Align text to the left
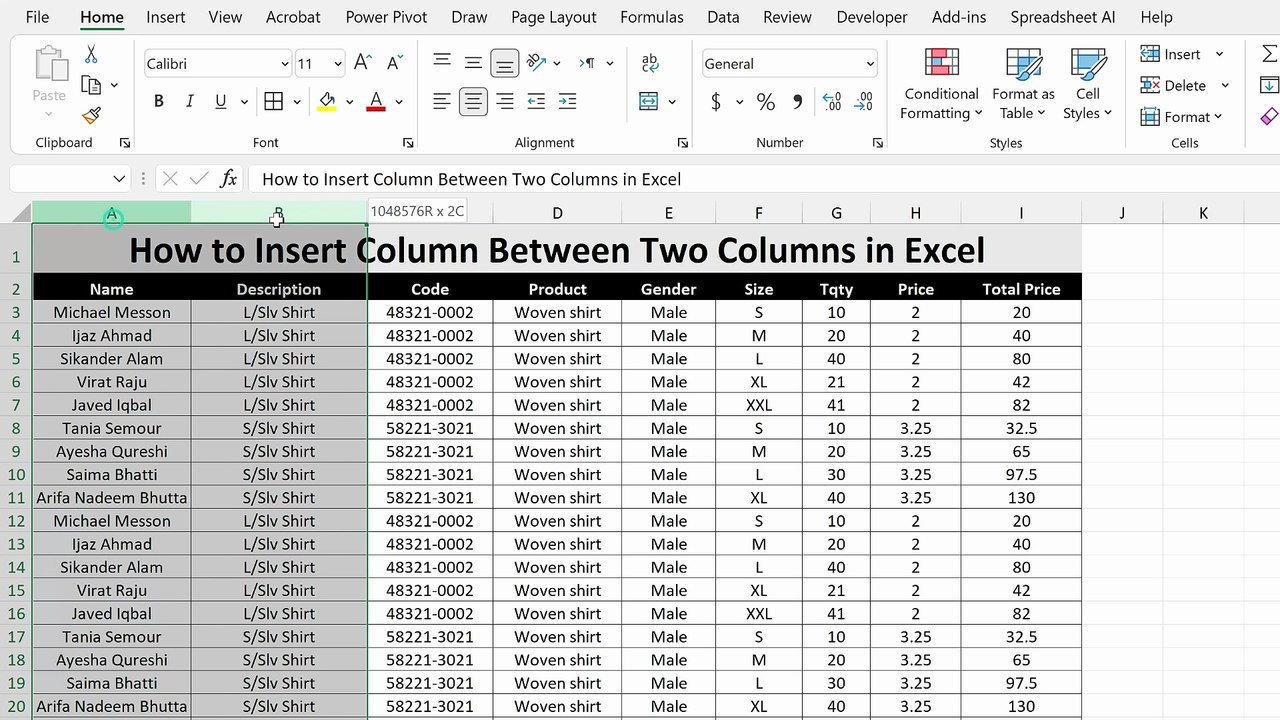 (x=441, y=101)
